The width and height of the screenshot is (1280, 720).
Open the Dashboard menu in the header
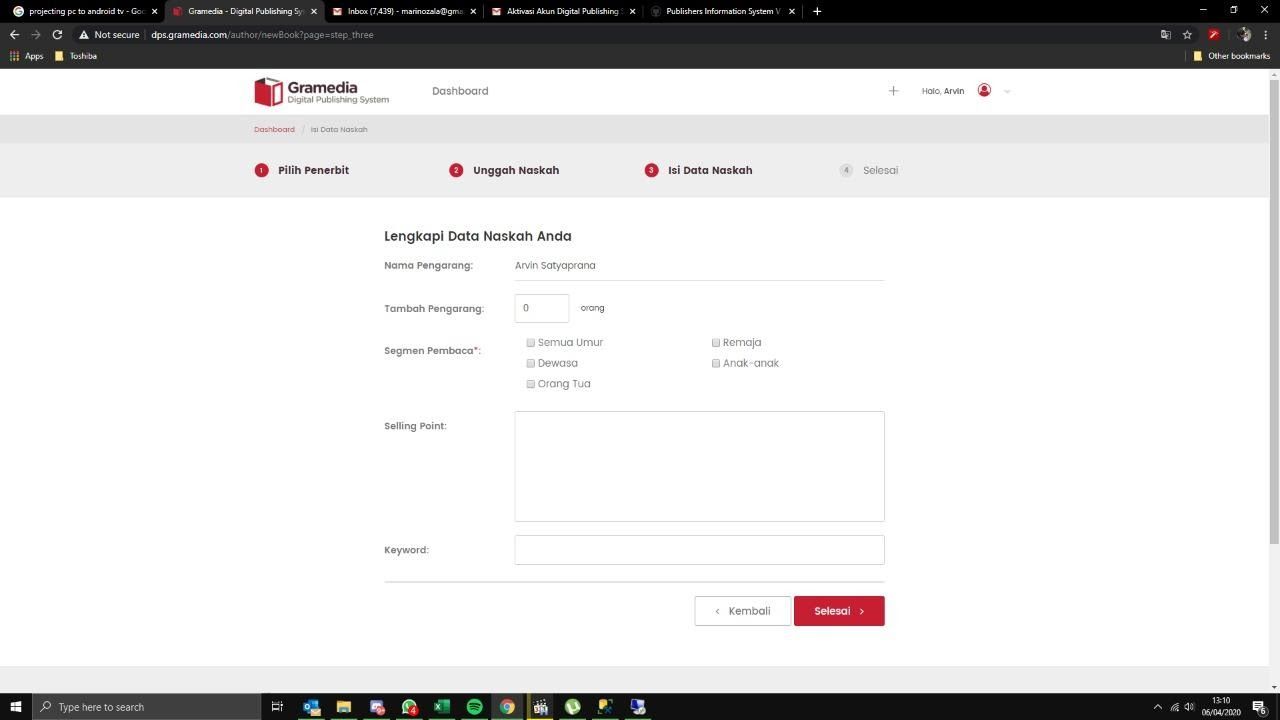click(x=460, y=91)
